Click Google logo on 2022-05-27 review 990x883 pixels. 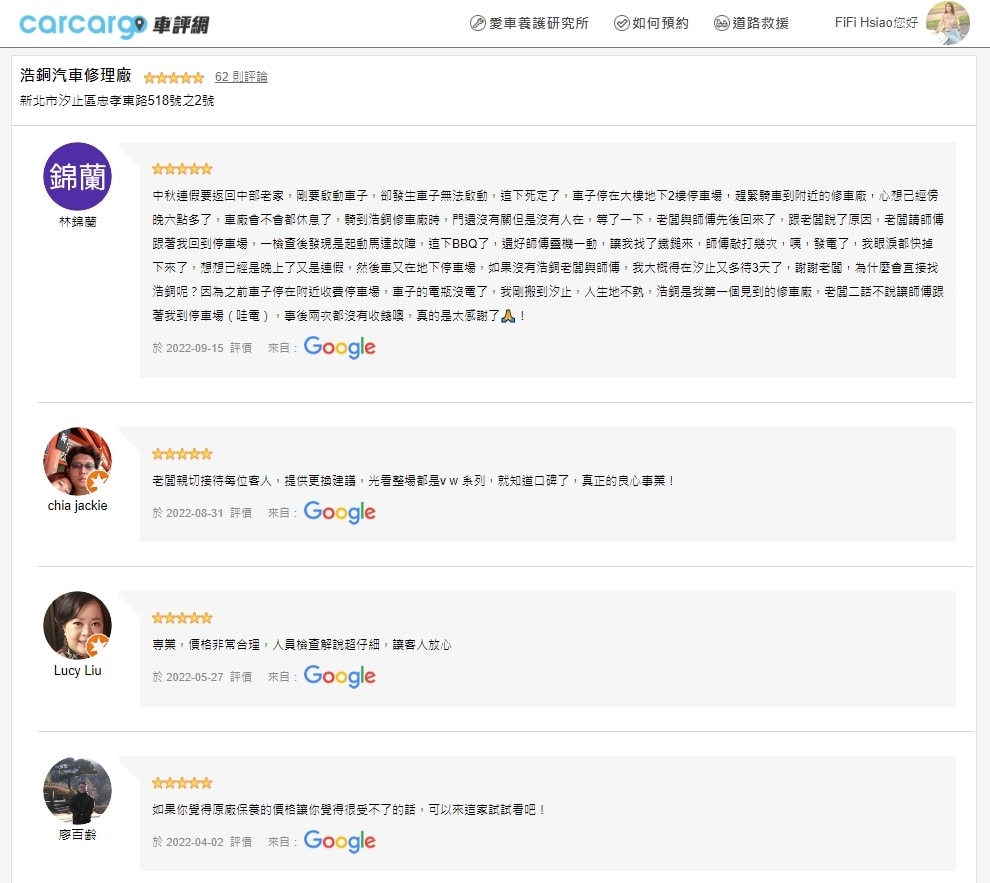[x=339, y=676]
